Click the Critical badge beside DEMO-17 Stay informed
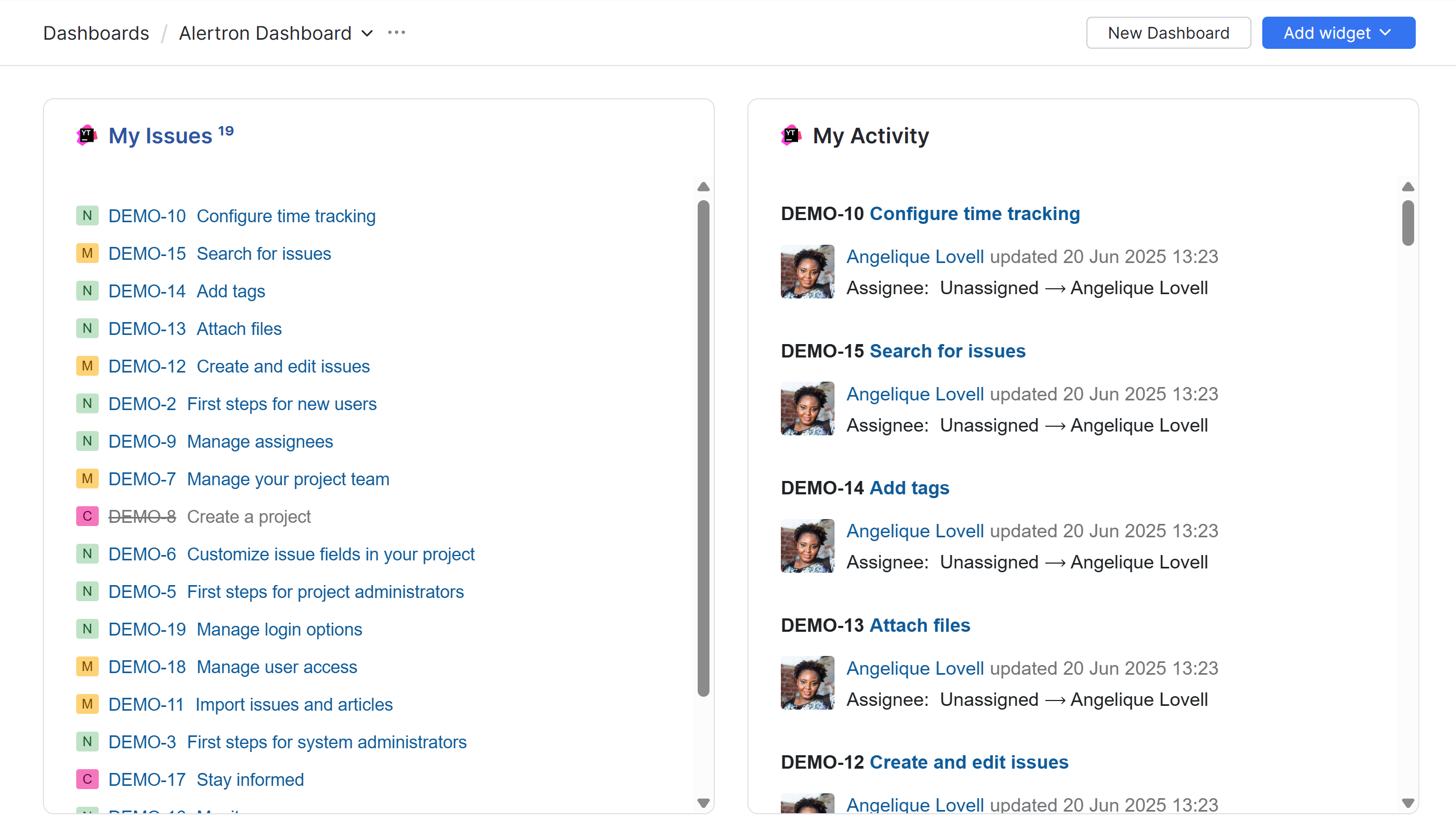The image size is (1456, 832). point(87,779)
